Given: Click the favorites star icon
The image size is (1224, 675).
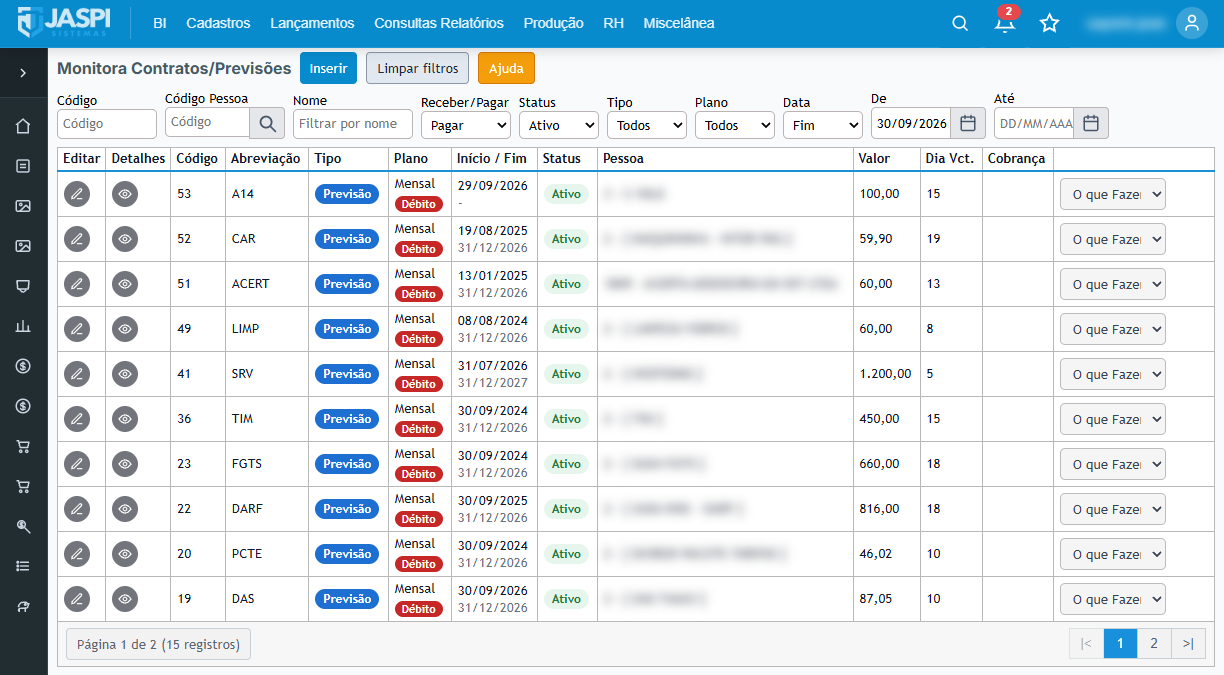Looking at the screenshot, I should pos(1049,23).
